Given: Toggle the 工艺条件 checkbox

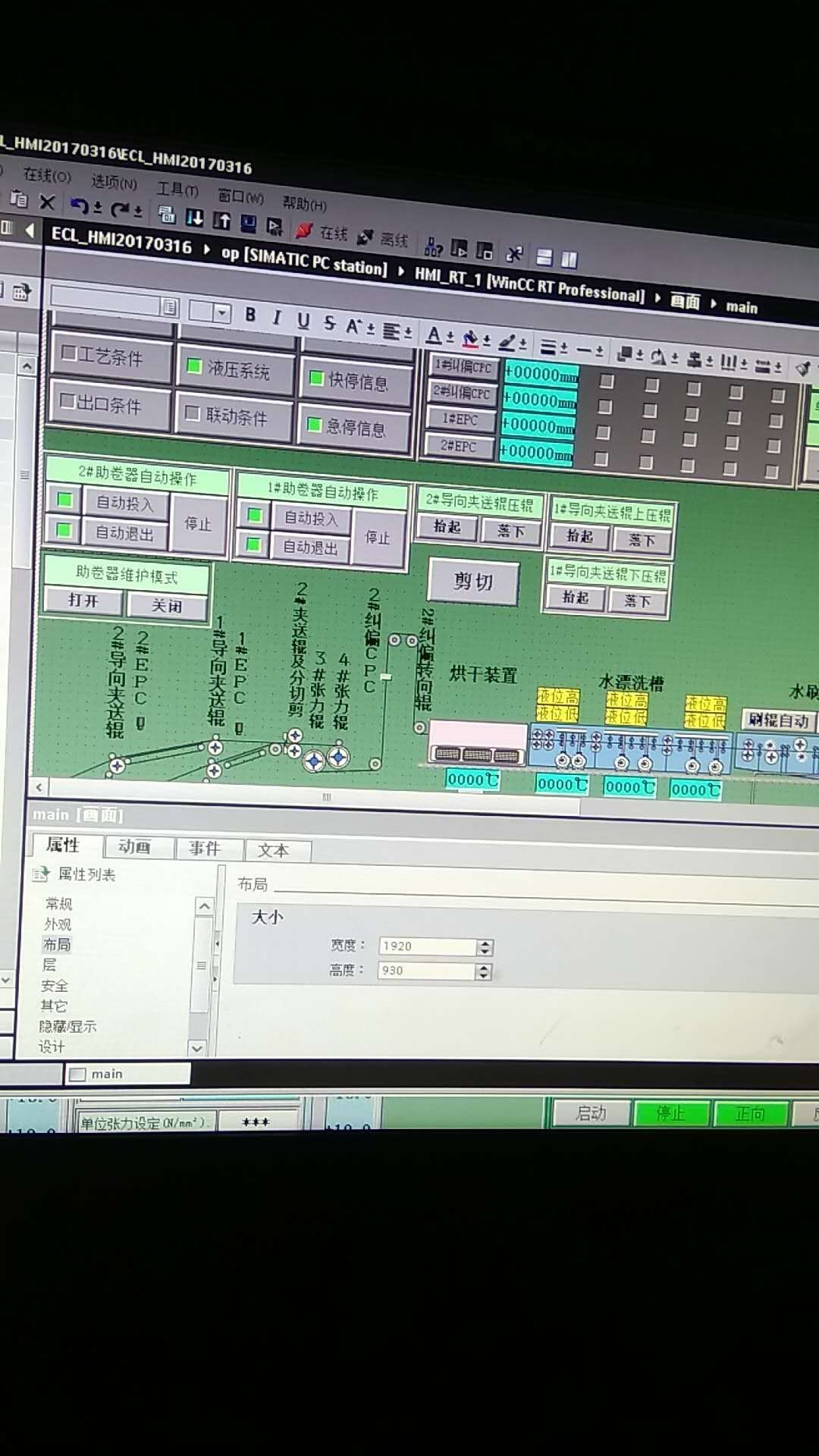Looking at the screenshot, I should [69, 353].
